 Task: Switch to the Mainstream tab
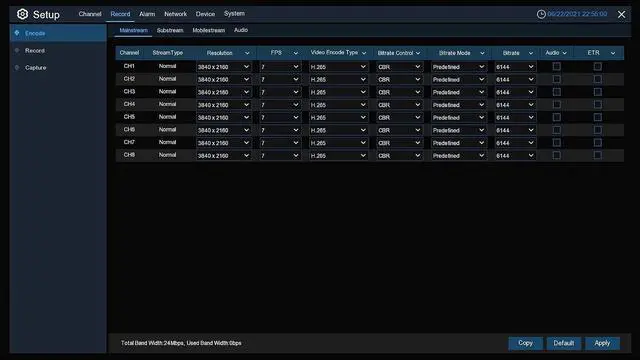click(133, 30)
